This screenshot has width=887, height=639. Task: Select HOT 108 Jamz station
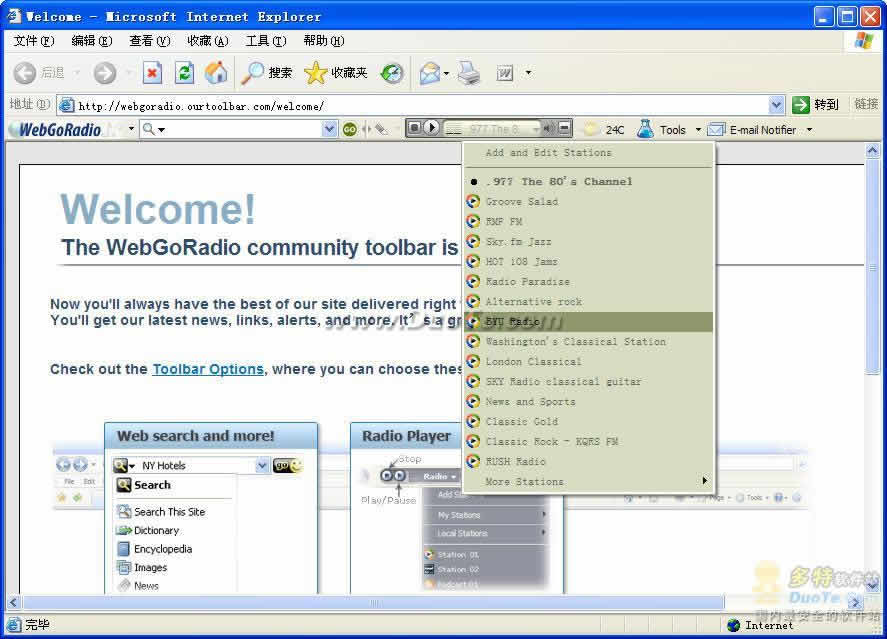point(588,262)
